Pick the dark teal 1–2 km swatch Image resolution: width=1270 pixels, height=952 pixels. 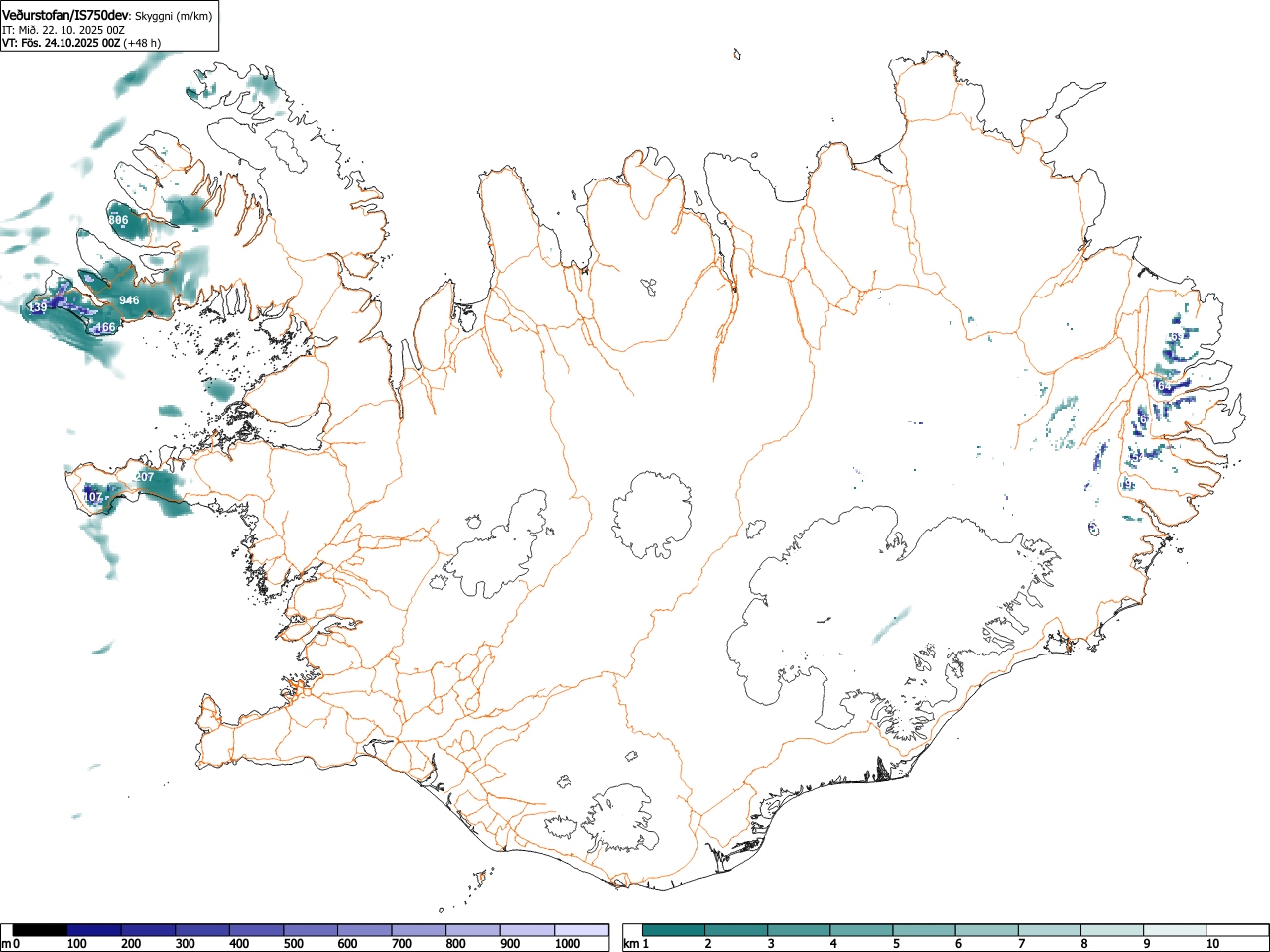tap(675, 930)
